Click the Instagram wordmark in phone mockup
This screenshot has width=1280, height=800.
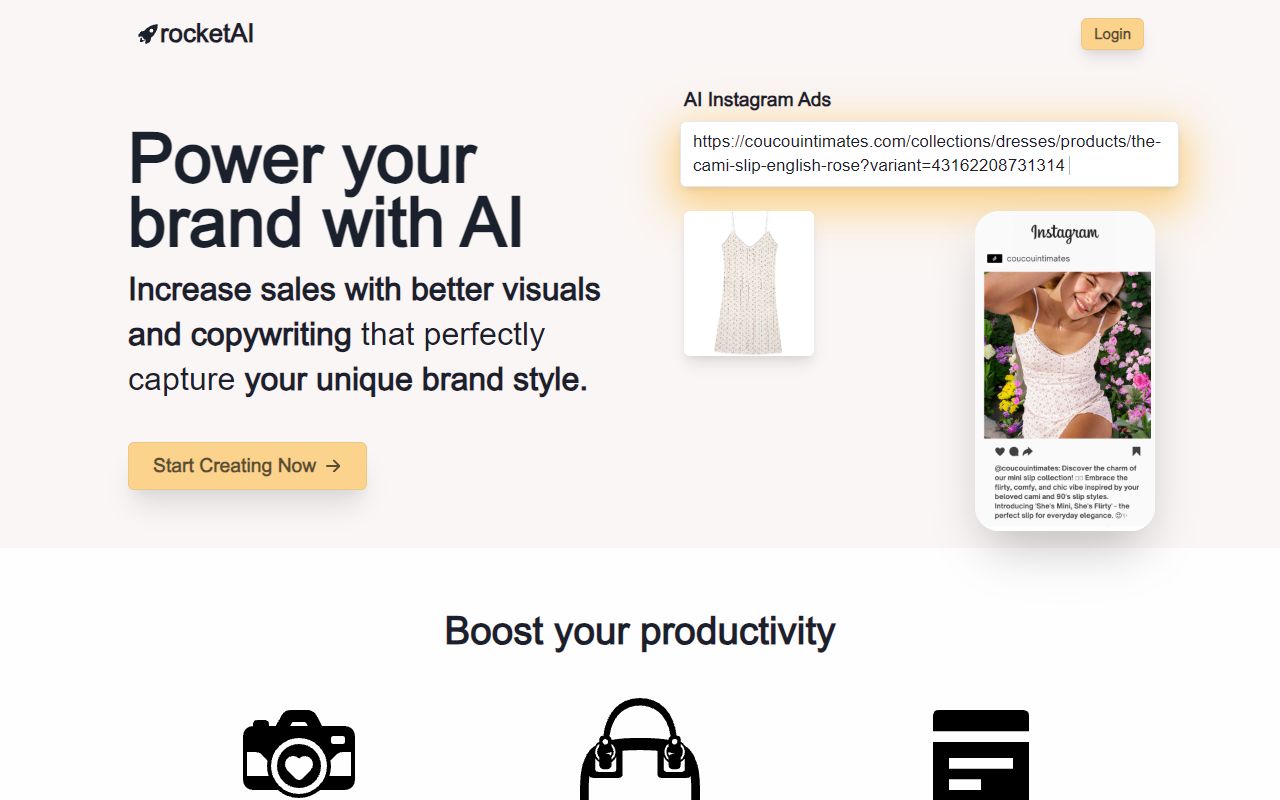click(x=1065, y=233)
